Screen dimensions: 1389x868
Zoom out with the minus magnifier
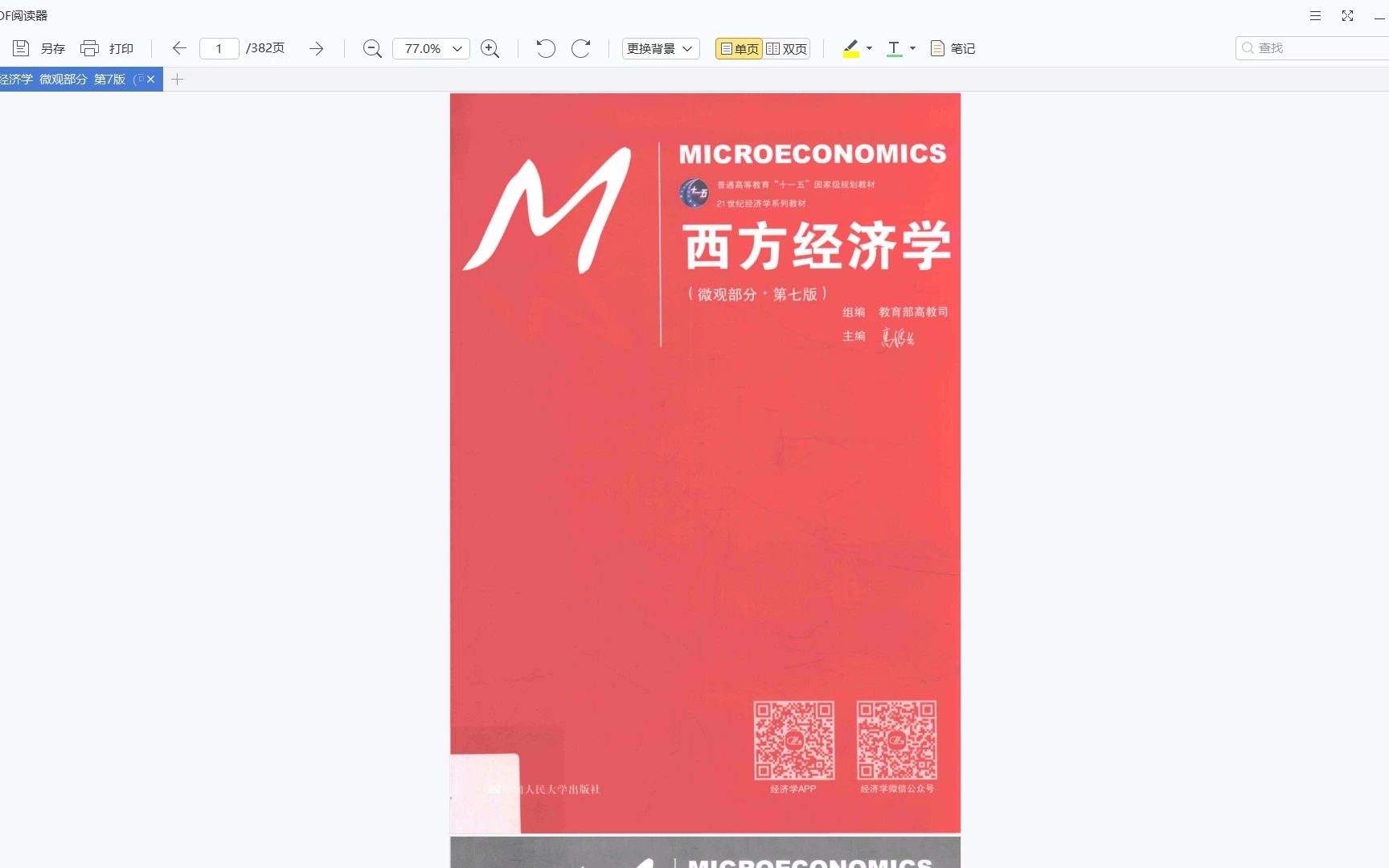372,49
